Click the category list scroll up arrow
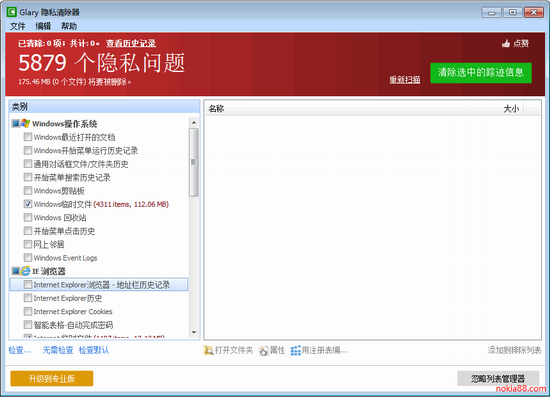Screen dimensions: 550x398 pos(194,122)
